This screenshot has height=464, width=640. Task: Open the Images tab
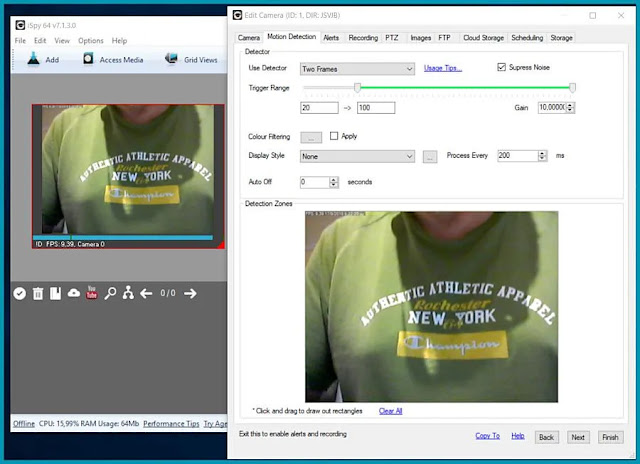(x=420, y=38)
